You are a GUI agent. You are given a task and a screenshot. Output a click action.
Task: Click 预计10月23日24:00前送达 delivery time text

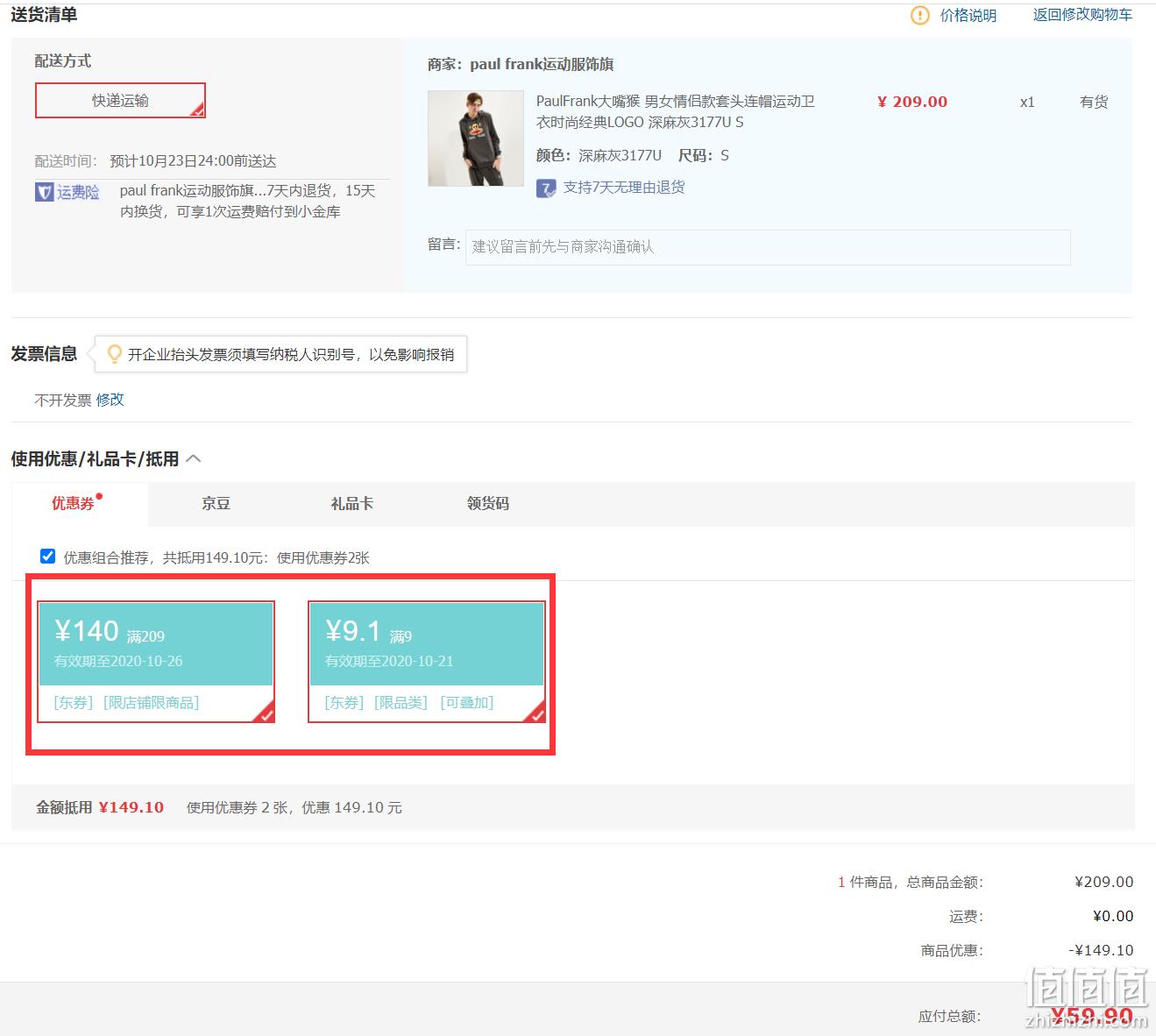pos(193,161)
